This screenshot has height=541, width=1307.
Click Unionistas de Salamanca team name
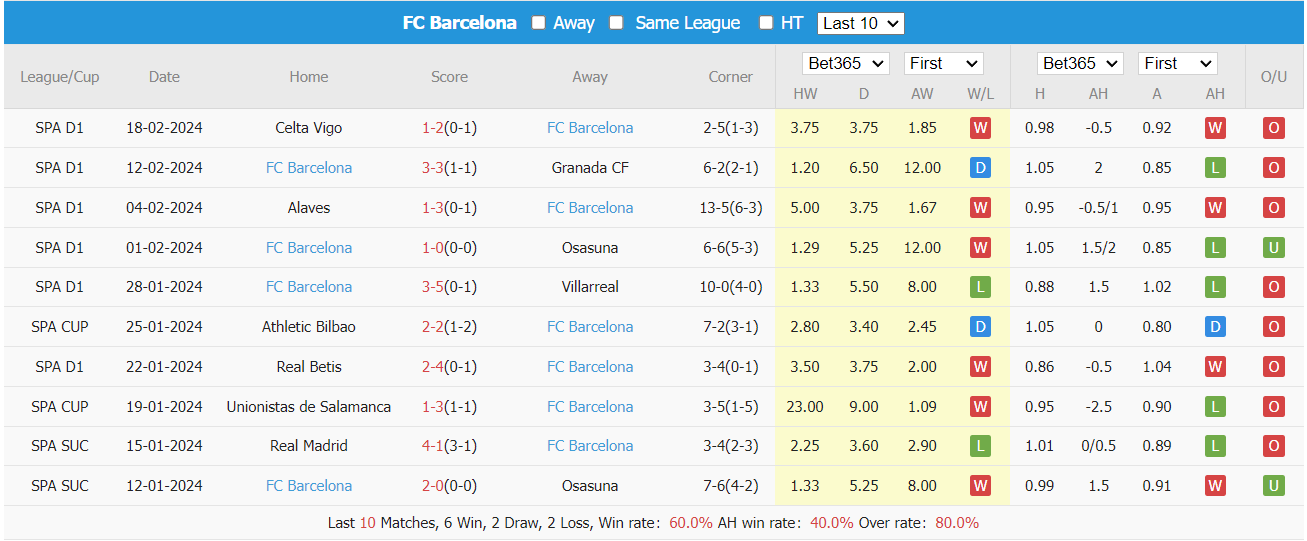[x=309, y=407]
